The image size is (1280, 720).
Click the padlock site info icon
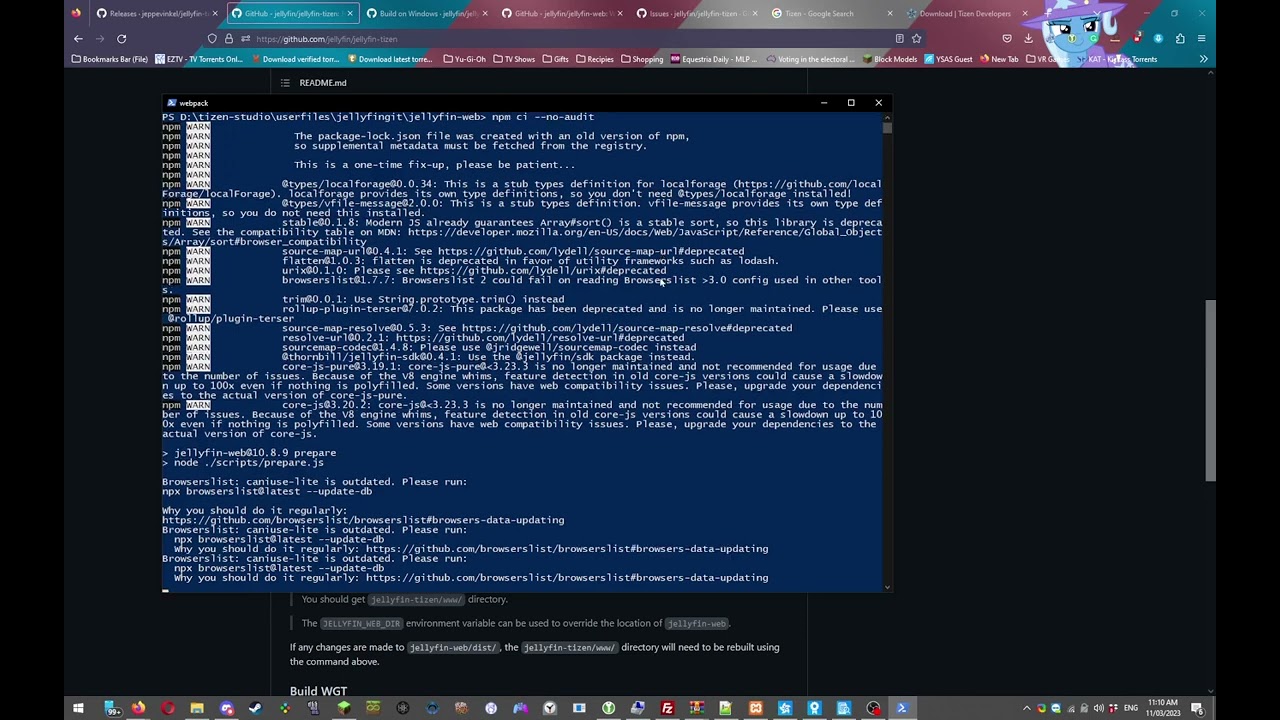tap(228, 39)
